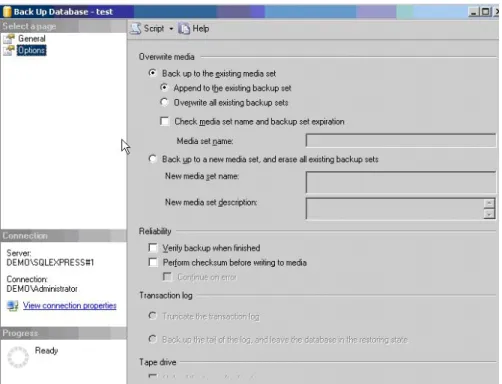Click the Media set name field
This screenshot has width=502, height=384.
401,140
